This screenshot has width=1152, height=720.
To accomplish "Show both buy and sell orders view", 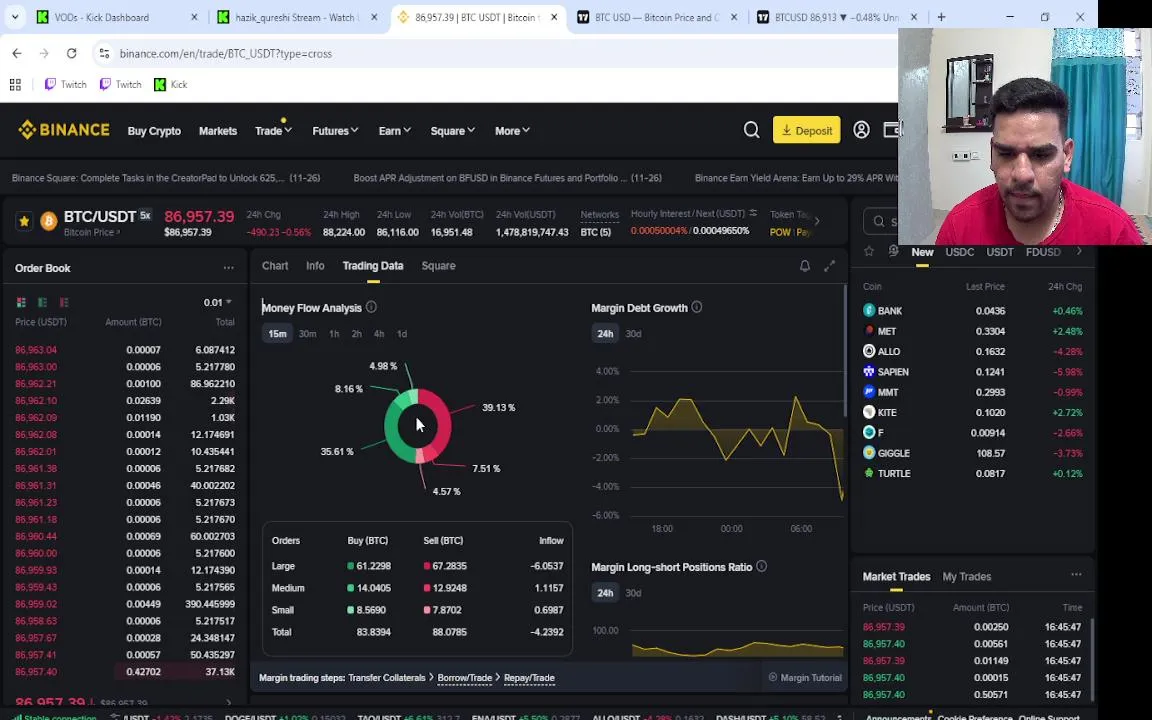I will tap(21, 302).
